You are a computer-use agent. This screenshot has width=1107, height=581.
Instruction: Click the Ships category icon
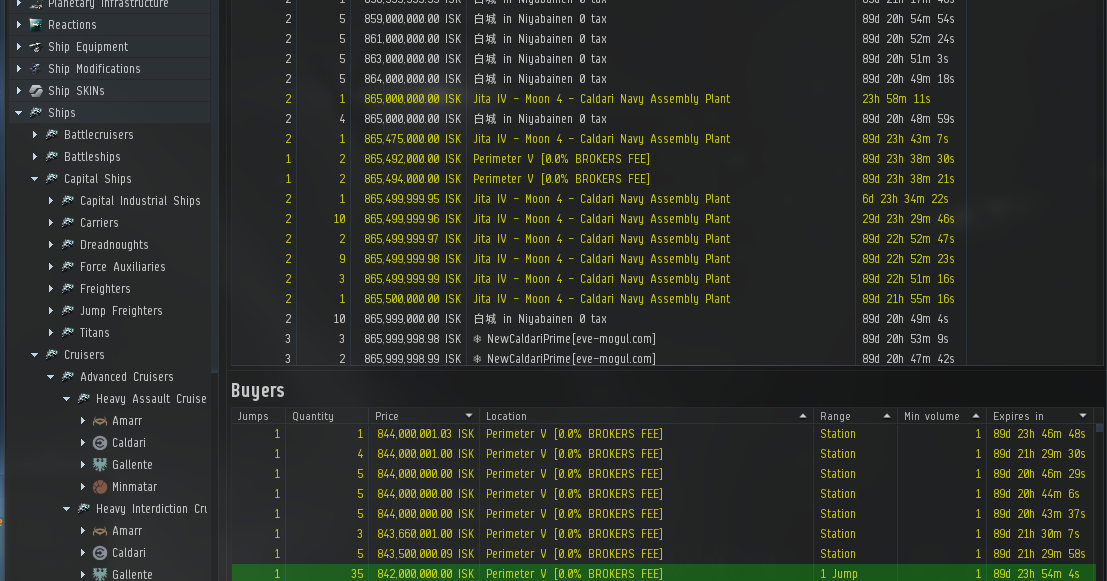pos(35,112)
